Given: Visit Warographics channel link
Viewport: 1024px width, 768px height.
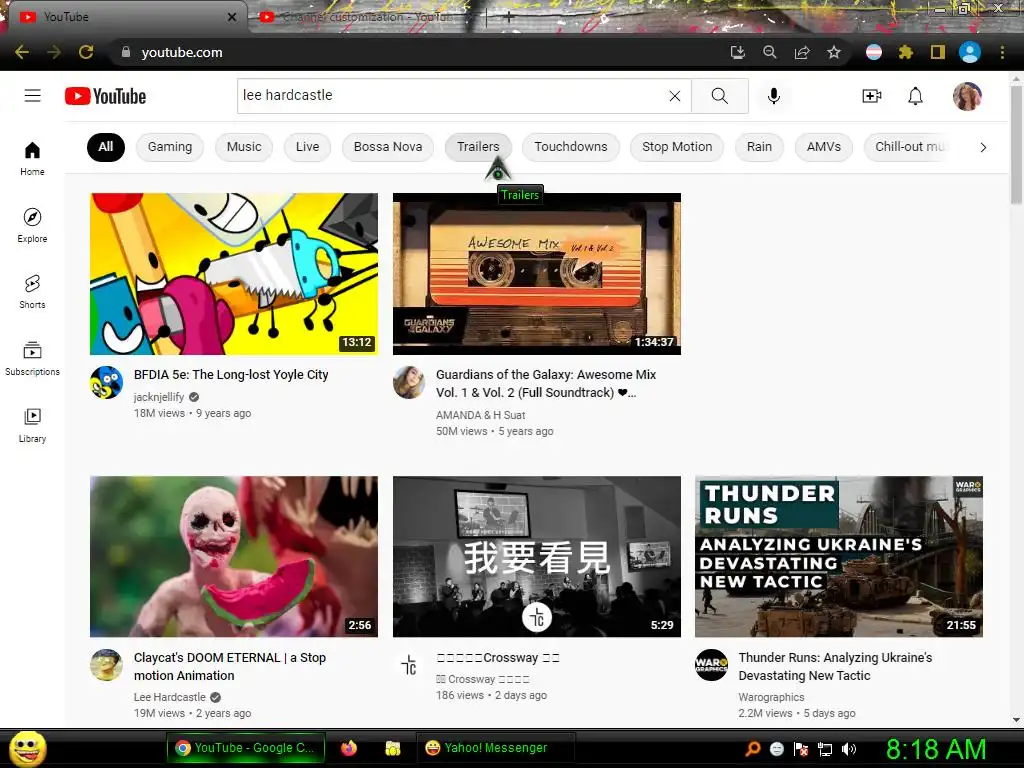Looking at the screenshot, I should pyautogui.click(x=771, y=697).
